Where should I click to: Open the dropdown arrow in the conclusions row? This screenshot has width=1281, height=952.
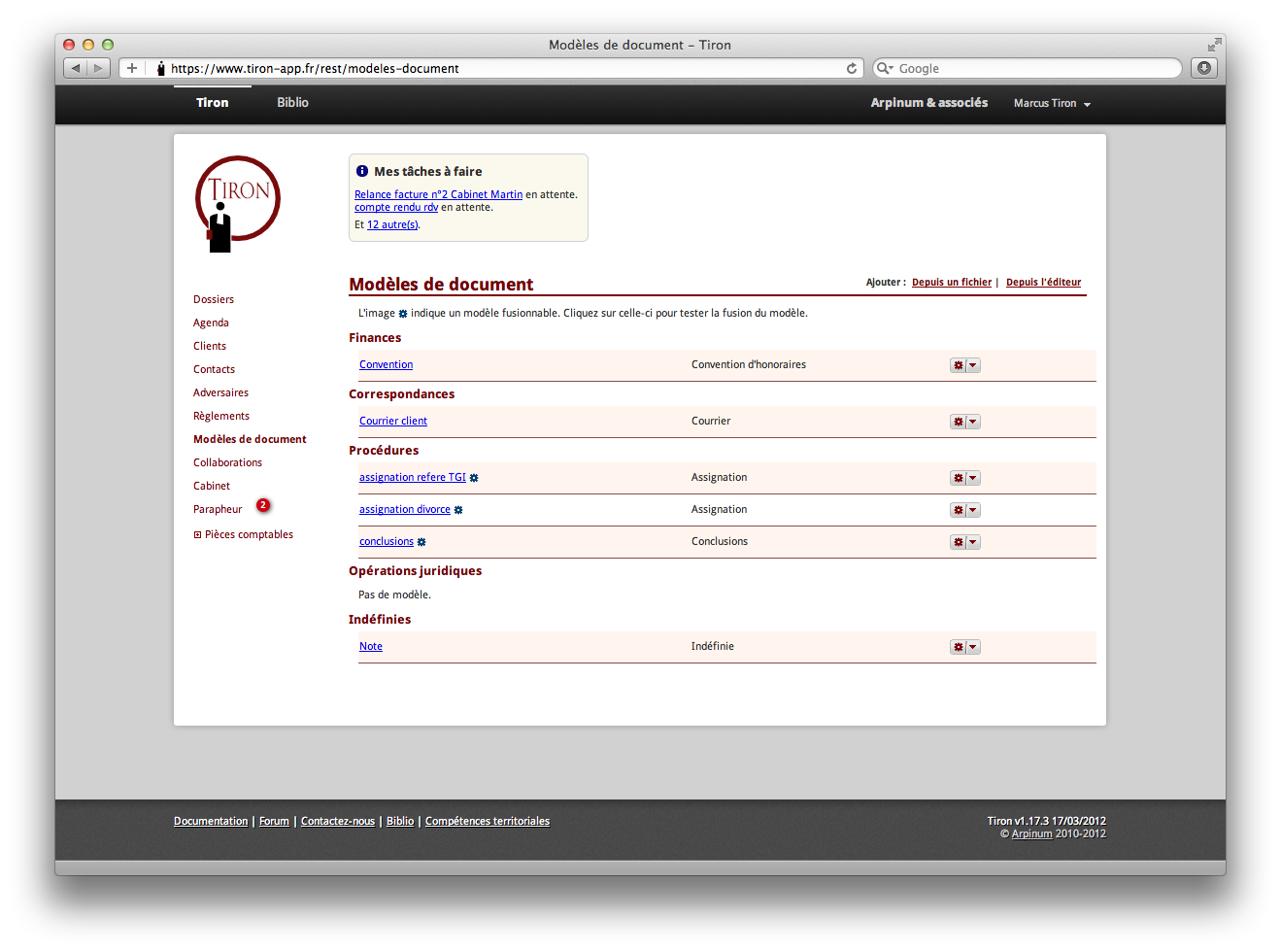[973, 542]
